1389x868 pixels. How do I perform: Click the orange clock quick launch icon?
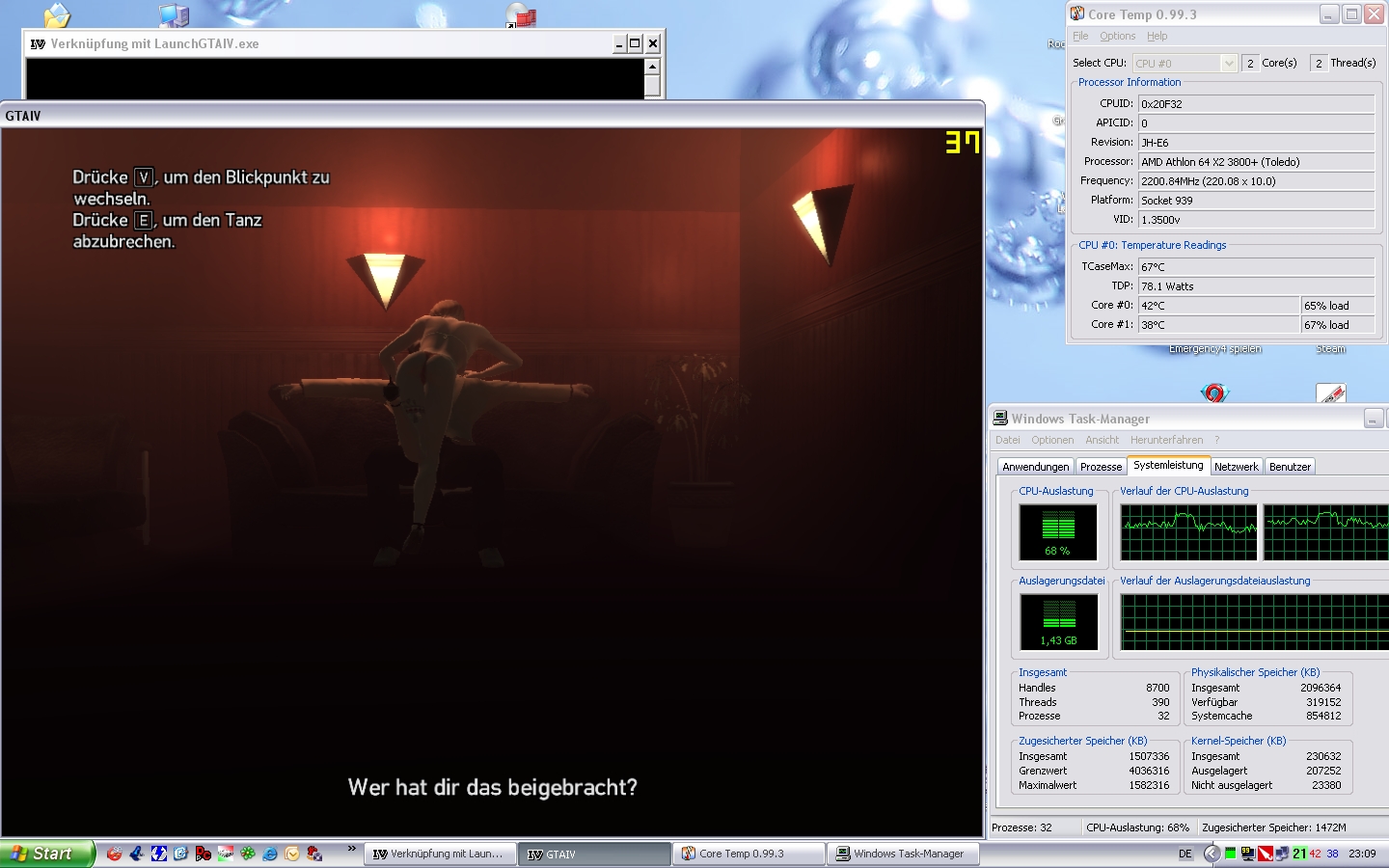point(292,854)
